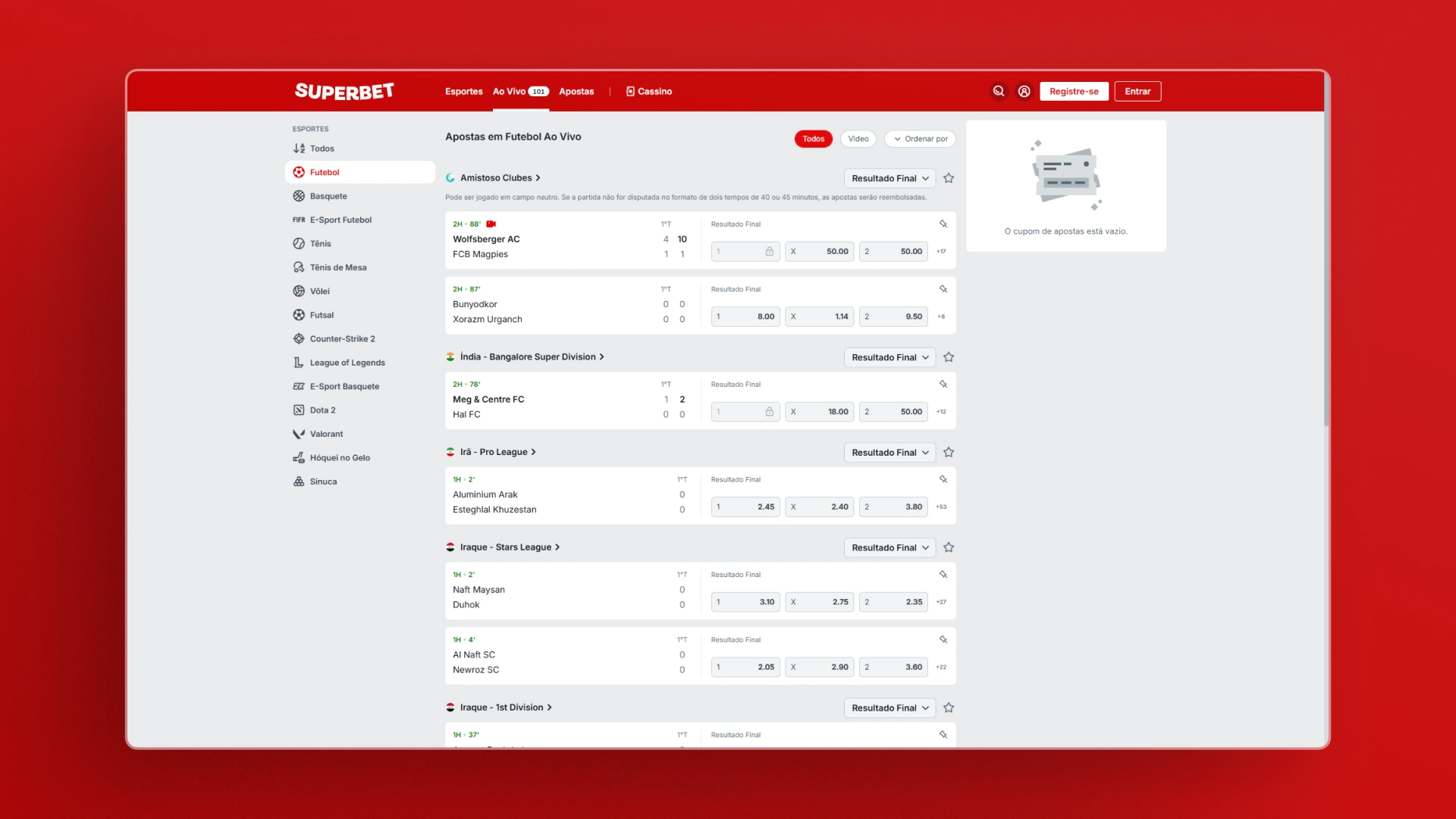The image size is (1456, 819).
Task: Click the search magnifier icon in header
Action: point(999,91)
